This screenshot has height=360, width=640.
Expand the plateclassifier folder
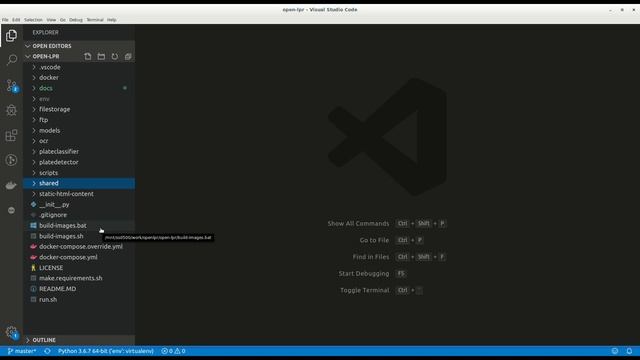(x=79, y=151)
